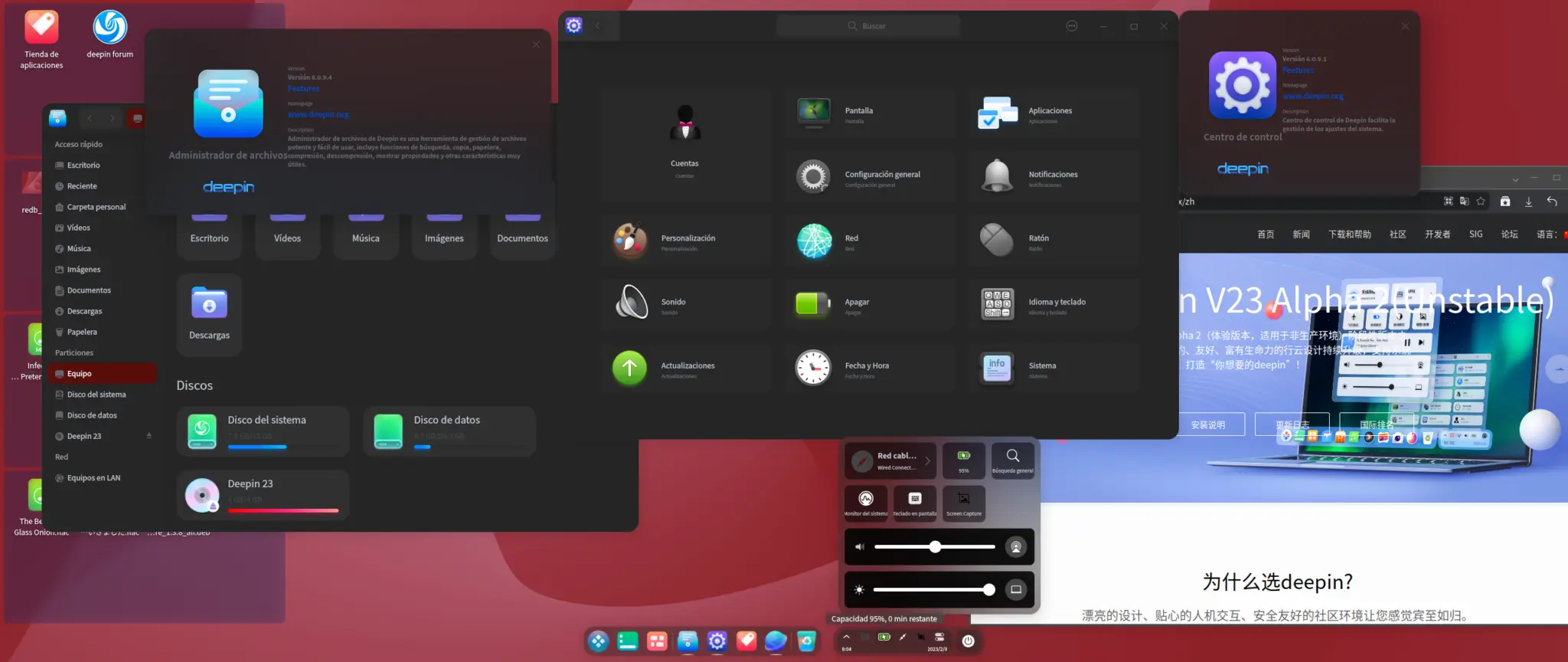
Task: Open Pantalla display settings
Action: 869,113
